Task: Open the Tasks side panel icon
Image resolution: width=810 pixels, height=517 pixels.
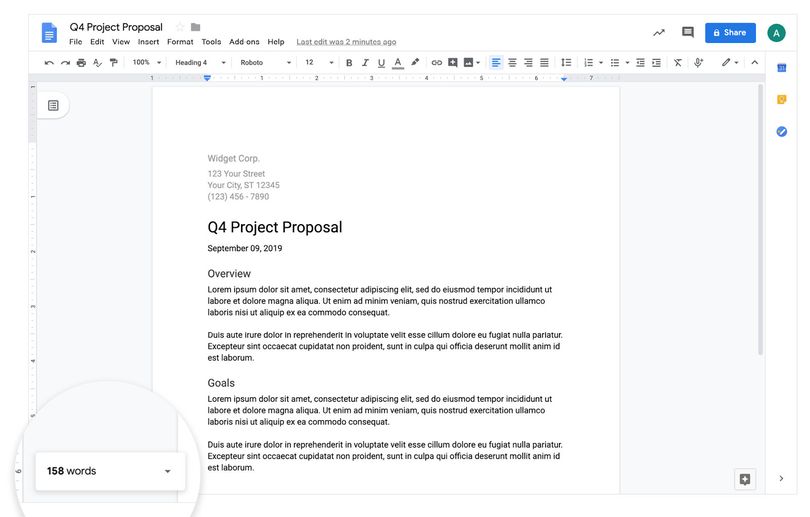Action: [782, 131]
